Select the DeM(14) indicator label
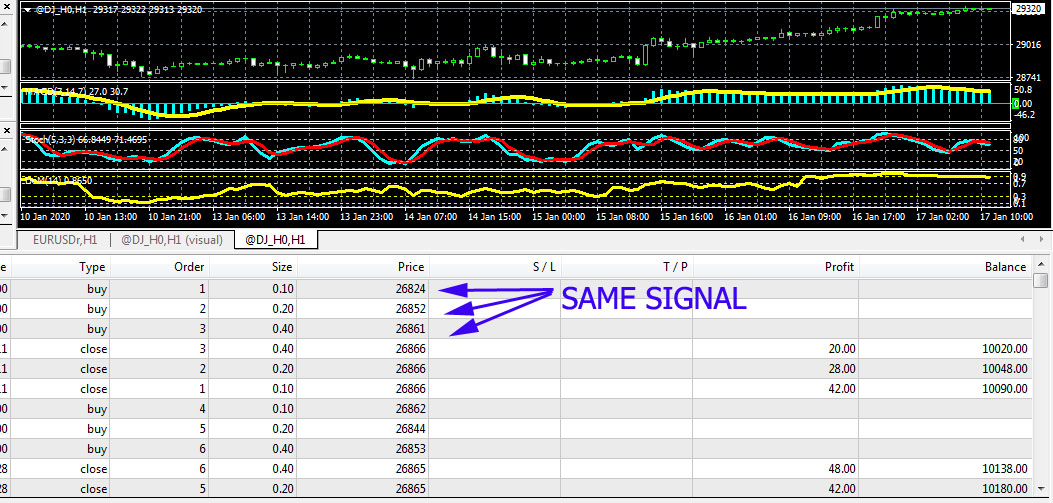 (x=58, y=181)
